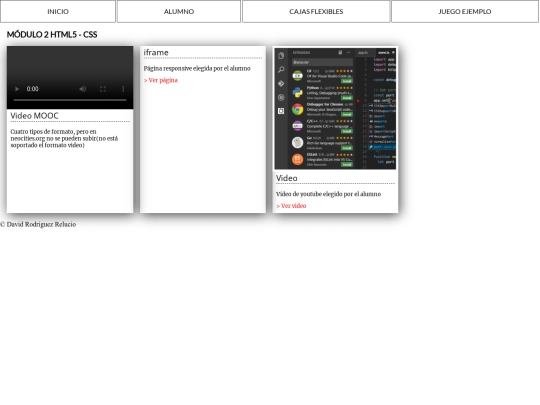Image resolution: width=540 pixels, height=405 pixels.
Task: Click the 'iframe' card heading
Action: [x=156, y=52]
